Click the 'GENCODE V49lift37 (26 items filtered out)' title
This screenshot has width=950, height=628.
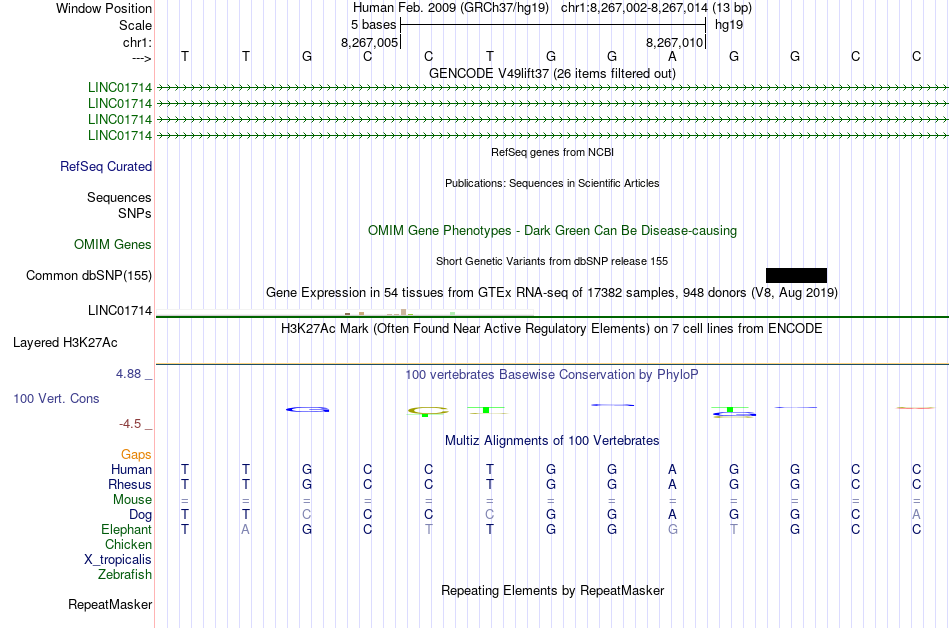tap(552, 73)
